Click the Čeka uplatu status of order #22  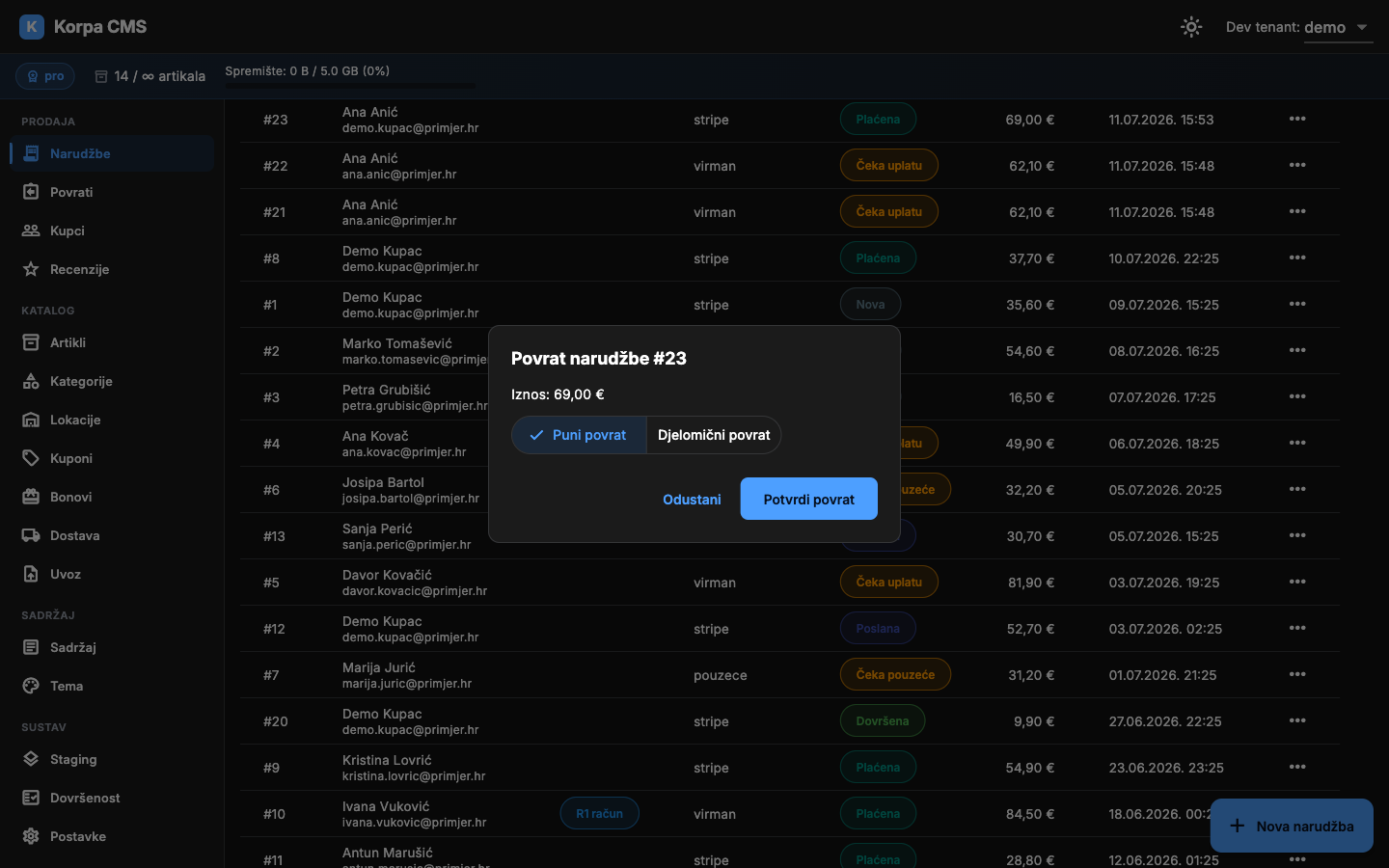[889, 165]
